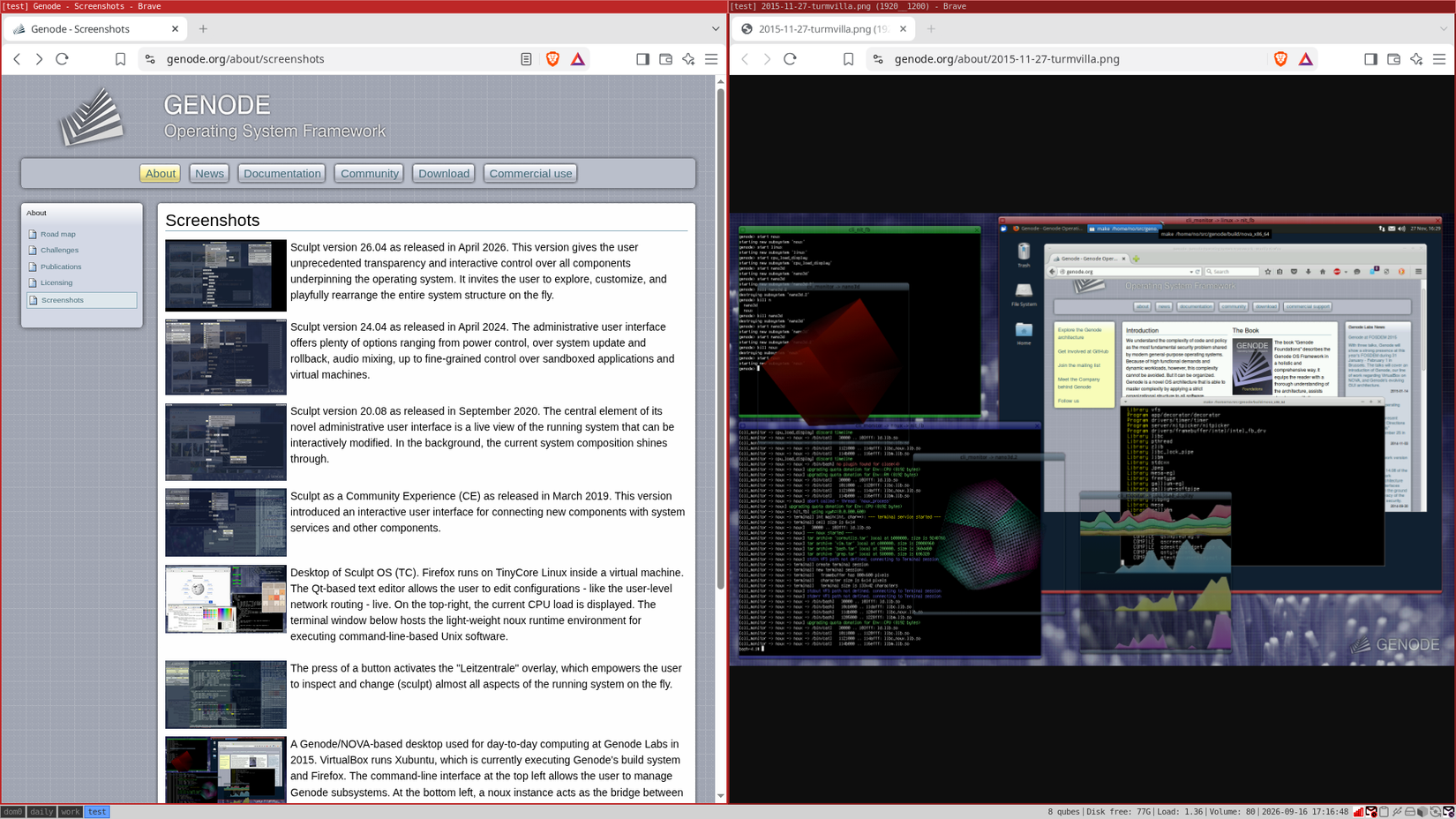Toggle the sidebar in the Screenshots window

642,59
